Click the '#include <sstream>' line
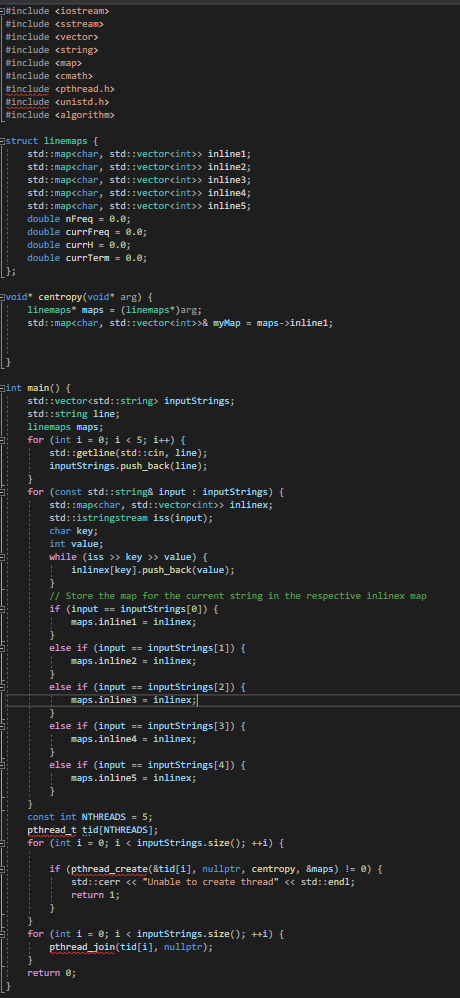Image resolution: width=460 pixels, height=998 pixels. [55, 24]
